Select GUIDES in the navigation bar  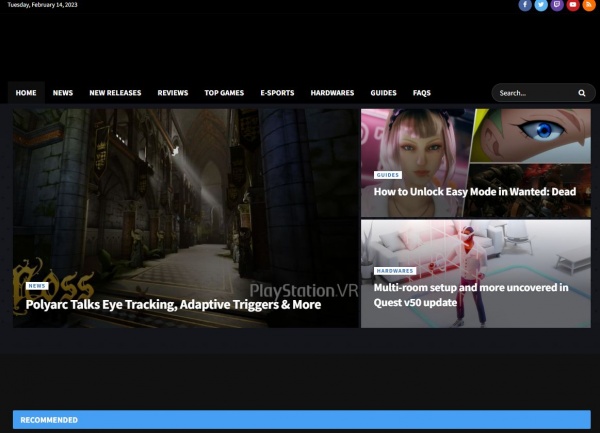pos(383,93)
